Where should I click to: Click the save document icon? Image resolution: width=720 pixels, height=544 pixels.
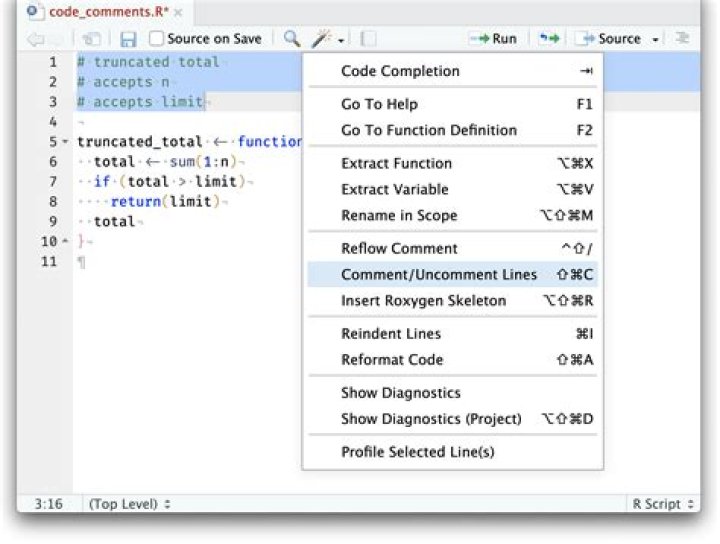tap(128, 39)
